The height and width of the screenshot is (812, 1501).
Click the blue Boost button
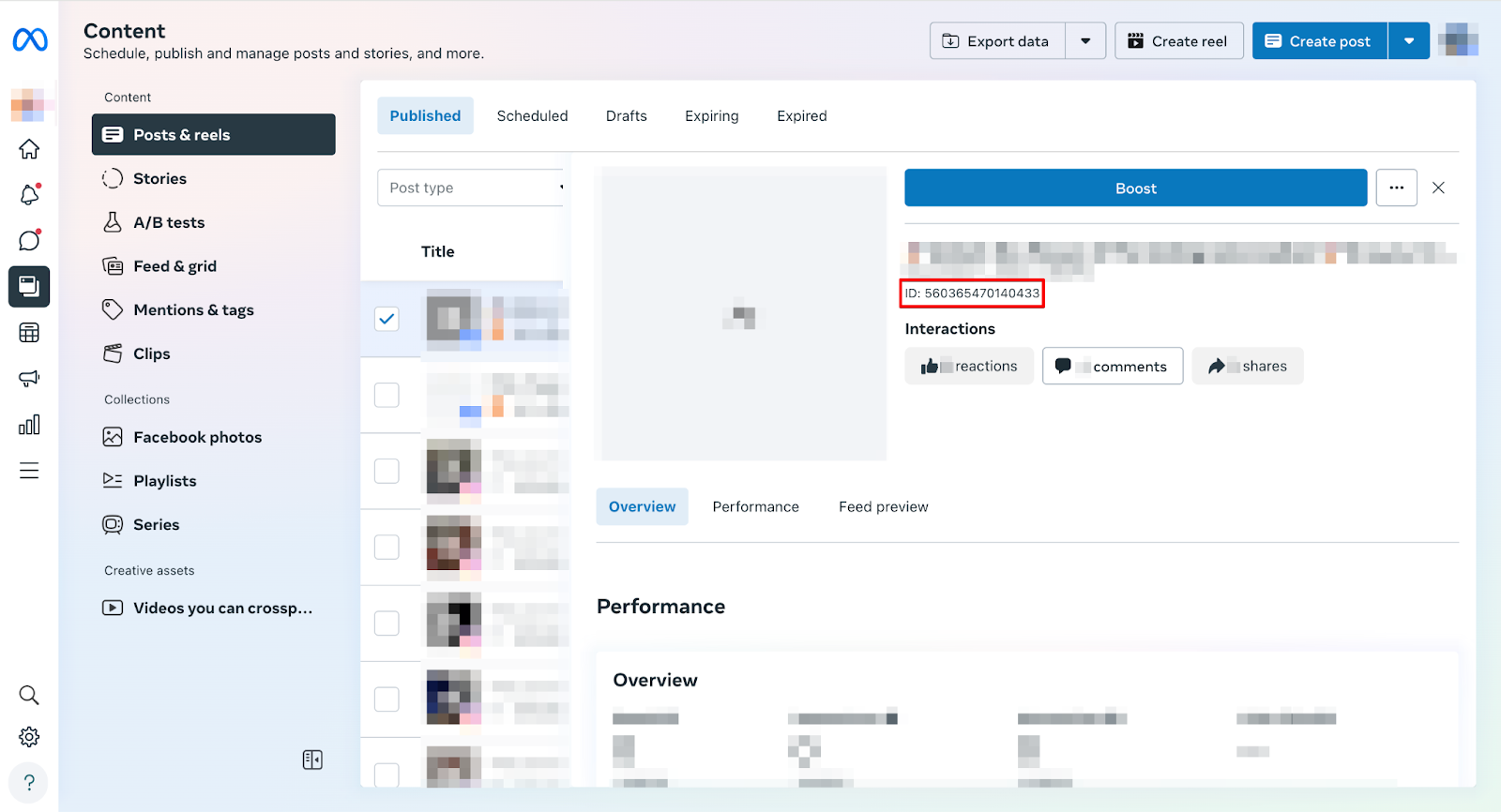pyautogui.click(x=1135, y=188)
